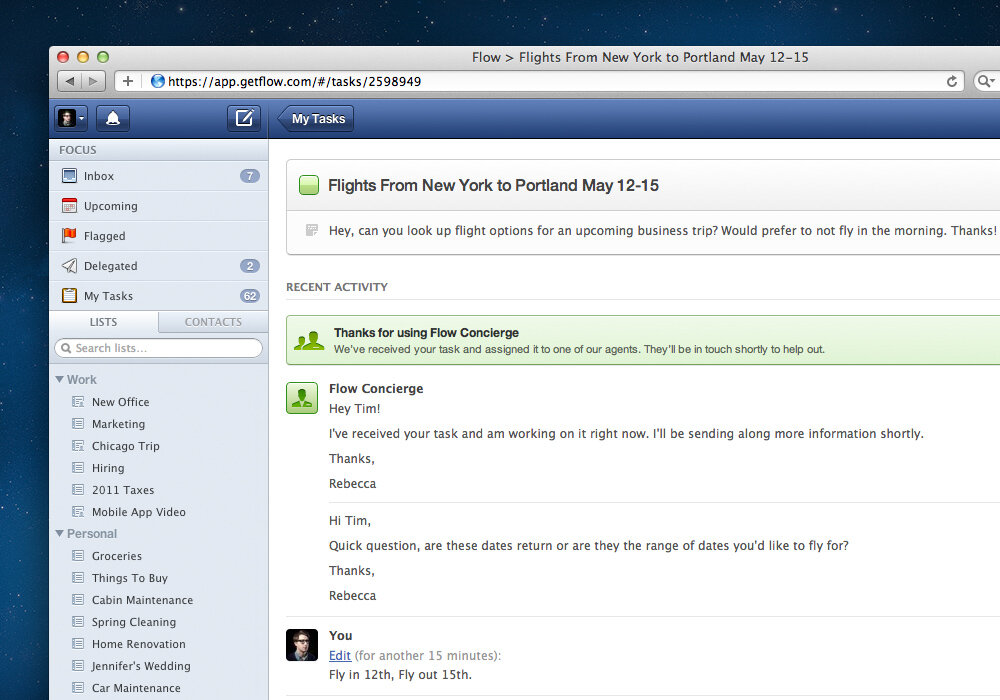Switch to the Contacts tab
The width and height of the screenshot is (1000, 700).
213,322
